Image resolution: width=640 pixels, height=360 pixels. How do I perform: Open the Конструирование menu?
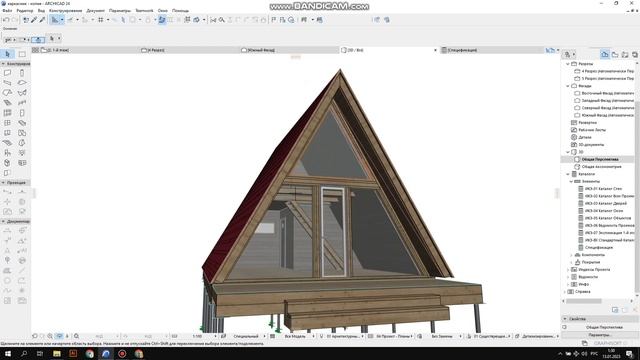(65, 11)
